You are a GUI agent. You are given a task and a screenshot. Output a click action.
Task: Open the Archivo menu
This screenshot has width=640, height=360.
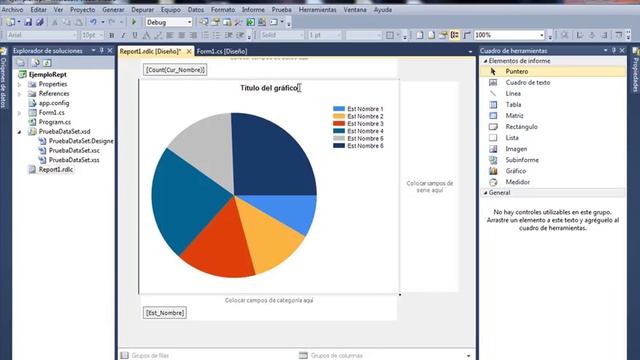[13, 9]
